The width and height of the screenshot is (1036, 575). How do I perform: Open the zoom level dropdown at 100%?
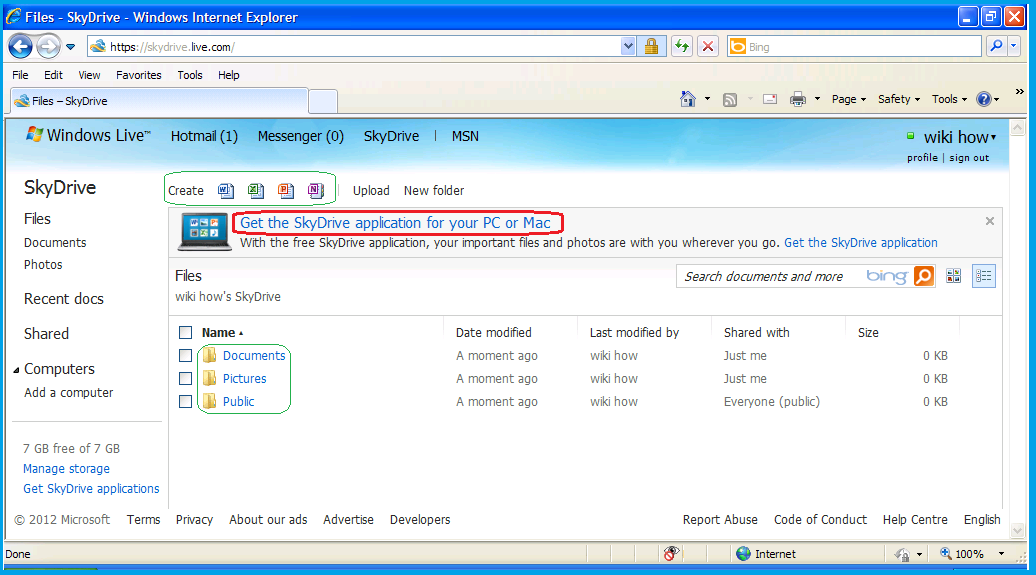click(1002, 554)
